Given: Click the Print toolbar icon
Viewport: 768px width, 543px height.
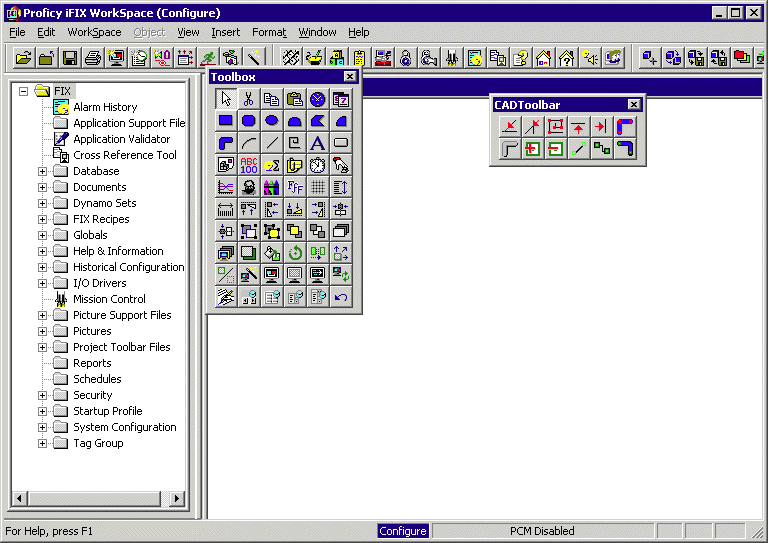Looking at the screenshot, I should [x=93, y=58].
